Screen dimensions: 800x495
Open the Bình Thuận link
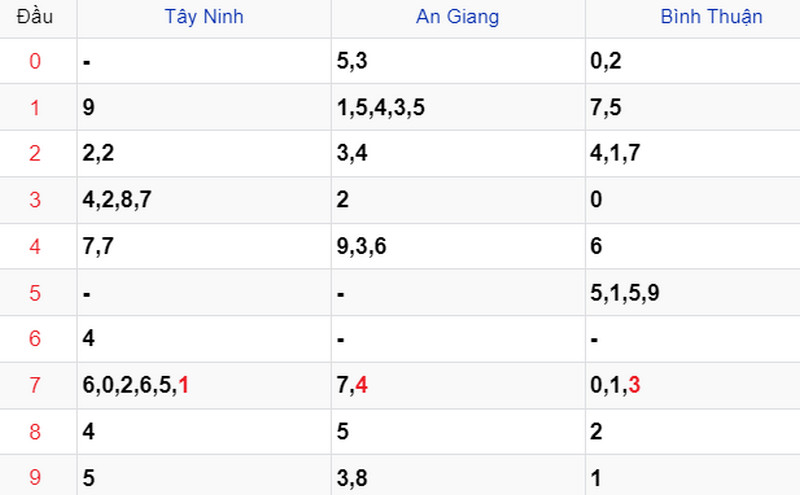(711, 17)
